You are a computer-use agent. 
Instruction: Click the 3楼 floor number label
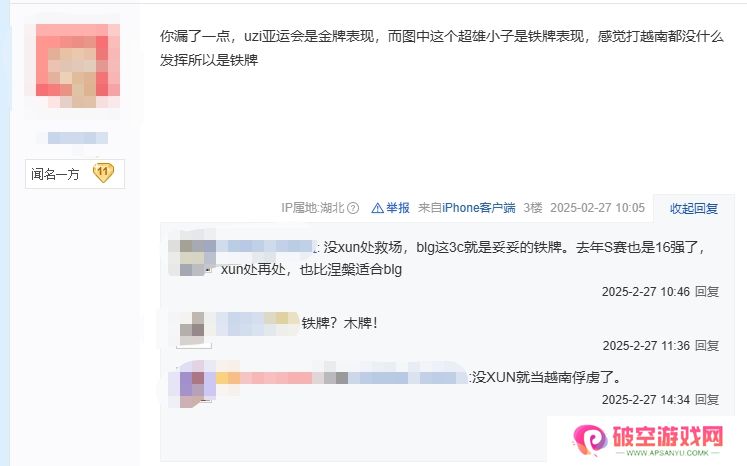click(x=533, y=208)
